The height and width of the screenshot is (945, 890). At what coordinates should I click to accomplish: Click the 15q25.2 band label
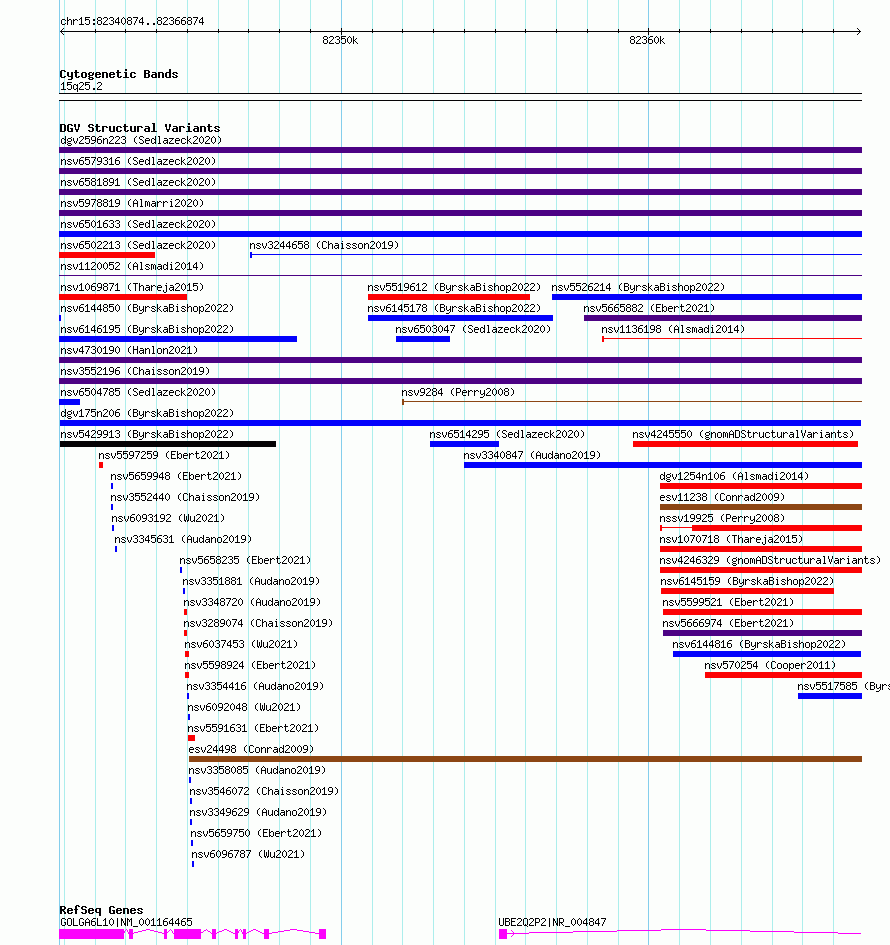click(81, 87)
